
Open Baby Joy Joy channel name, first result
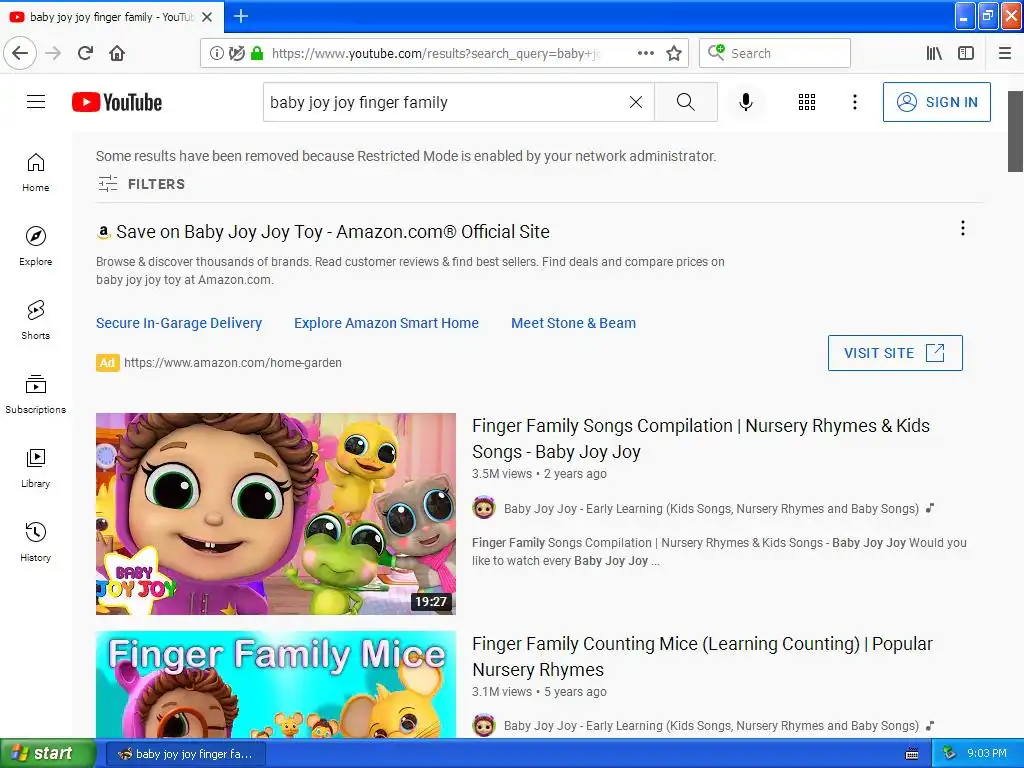coord(711,509)
